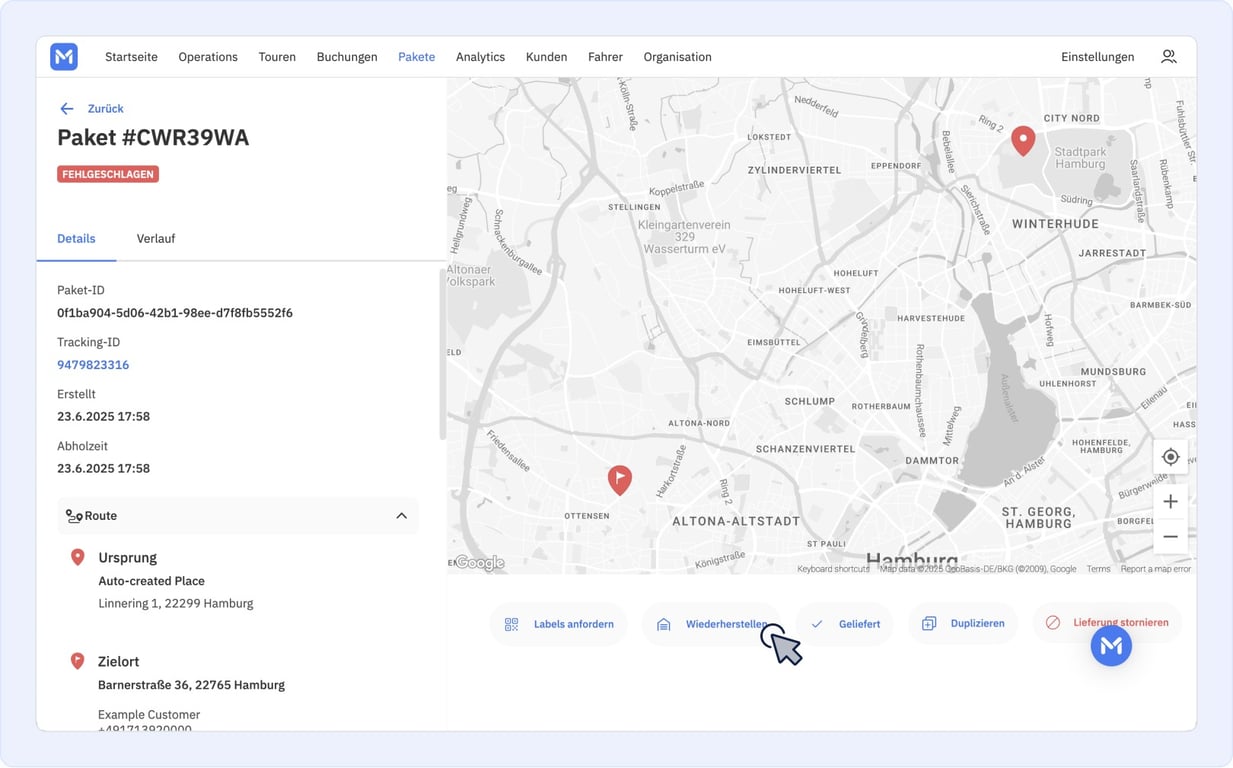Open Analytics
1233x768 pixels.
480,57
